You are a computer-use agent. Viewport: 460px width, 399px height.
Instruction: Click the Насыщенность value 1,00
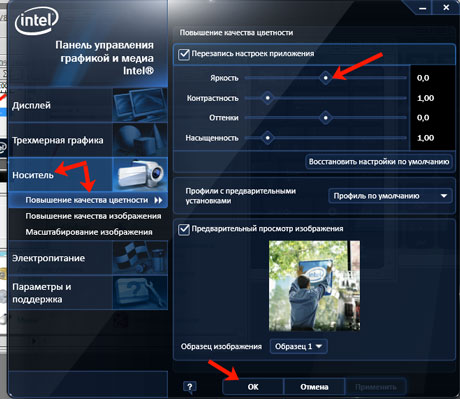[x=425, y=138]
